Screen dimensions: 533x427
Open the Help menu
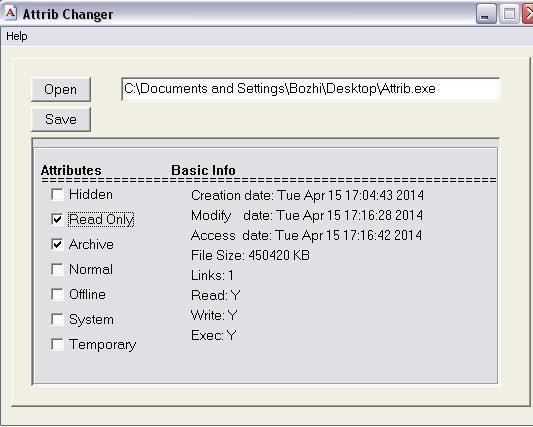[17, 36]
